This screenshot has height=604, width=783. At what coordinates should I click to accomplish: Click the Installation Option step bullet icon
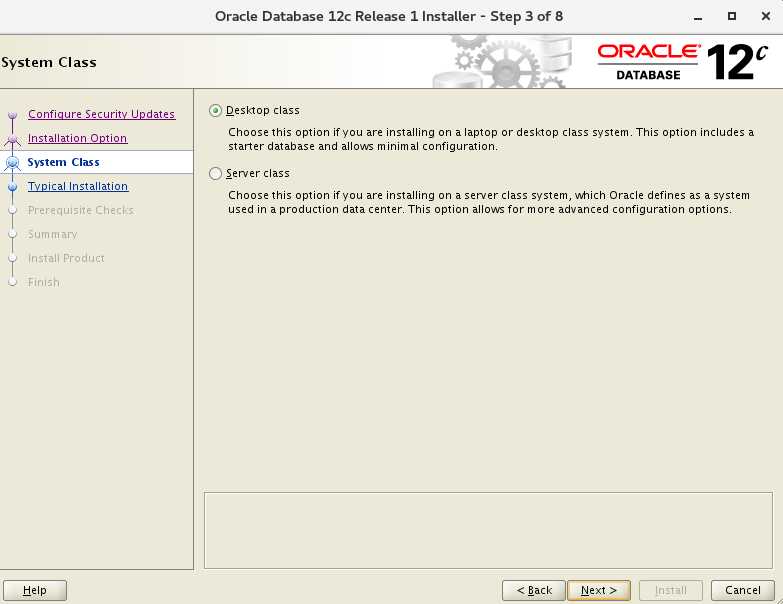click(x=13, y=139)
